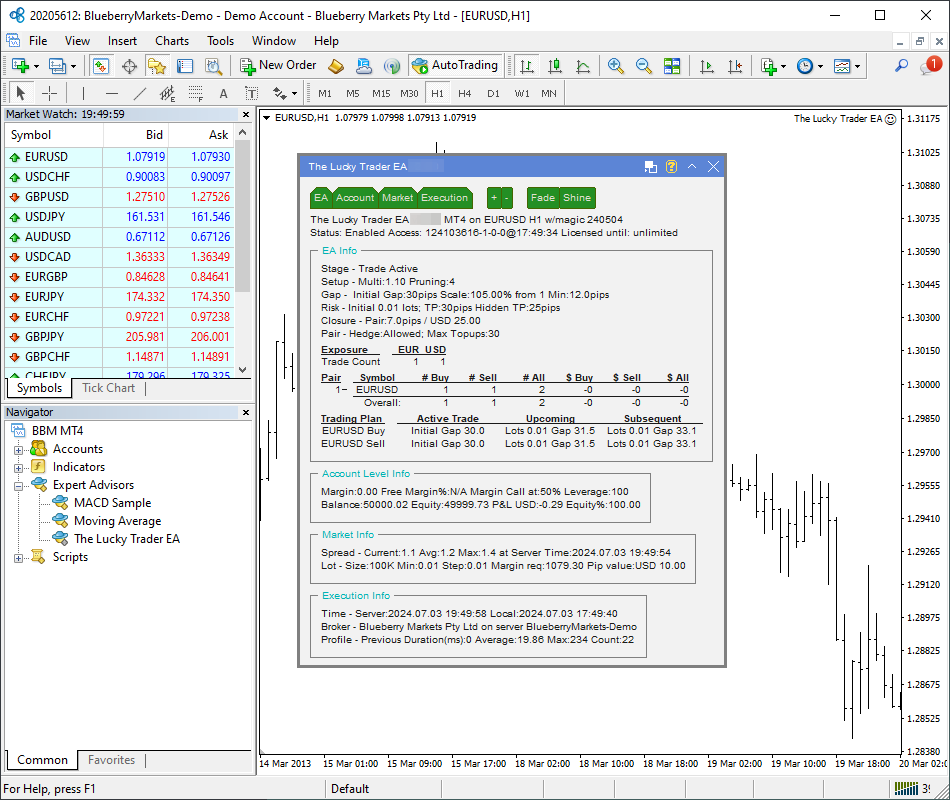Click the New Order button
This screenshot has height=800, width=950.
(x=278, y=65)
